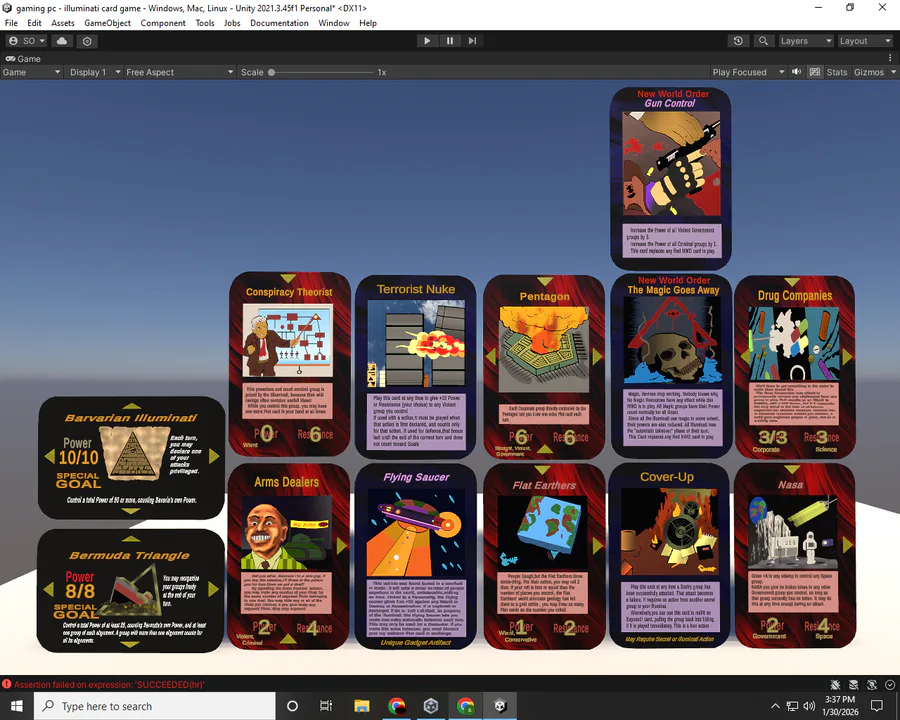
Task: Select the Nasa card
Action: pyautogui.click(x=795, y=556)
